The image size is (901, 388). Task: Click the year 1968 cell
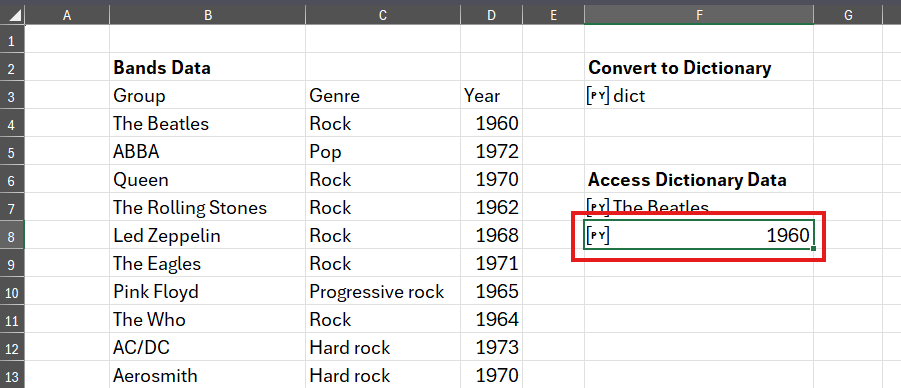[491, 236]
